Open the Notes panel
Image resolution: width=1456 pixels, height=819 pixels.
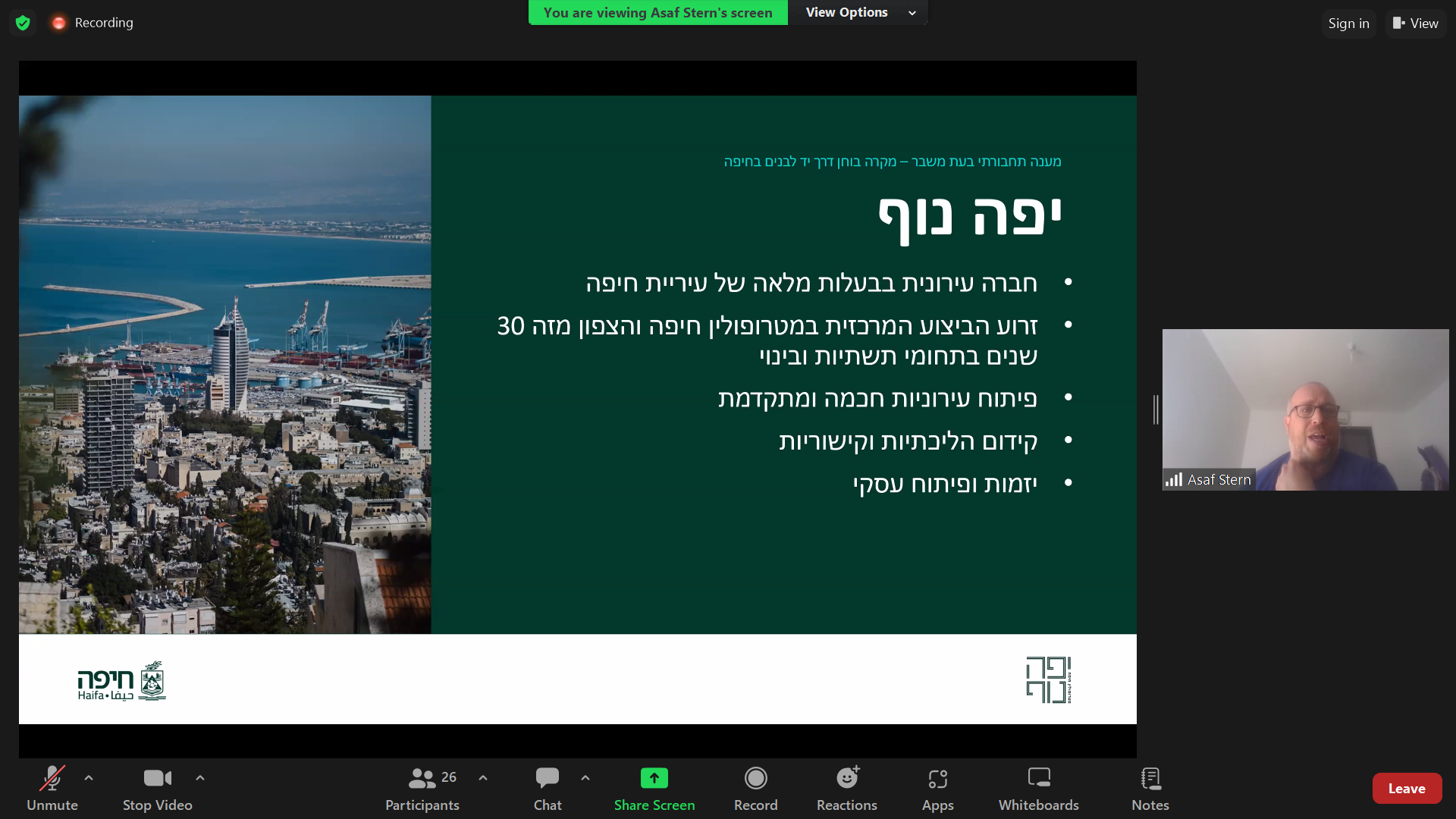(1150, 788)
